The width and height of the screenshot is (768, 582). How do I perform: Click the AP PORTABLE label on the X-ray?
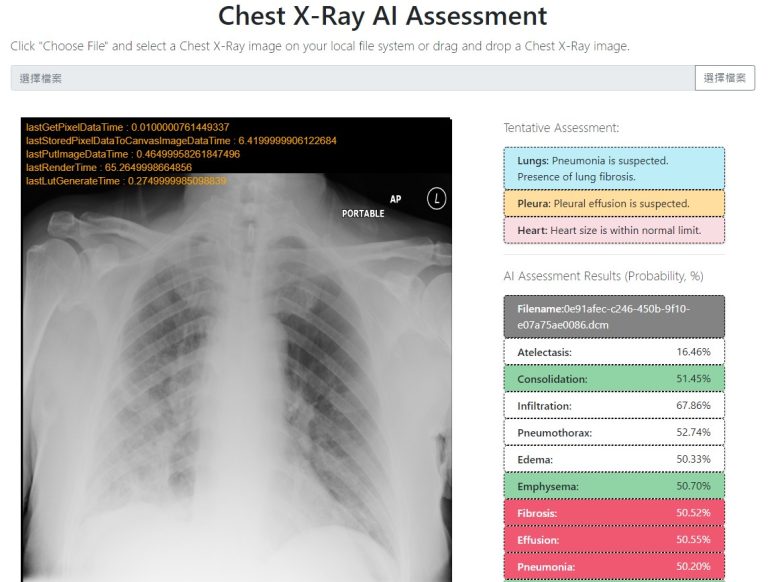coord(372,206)
